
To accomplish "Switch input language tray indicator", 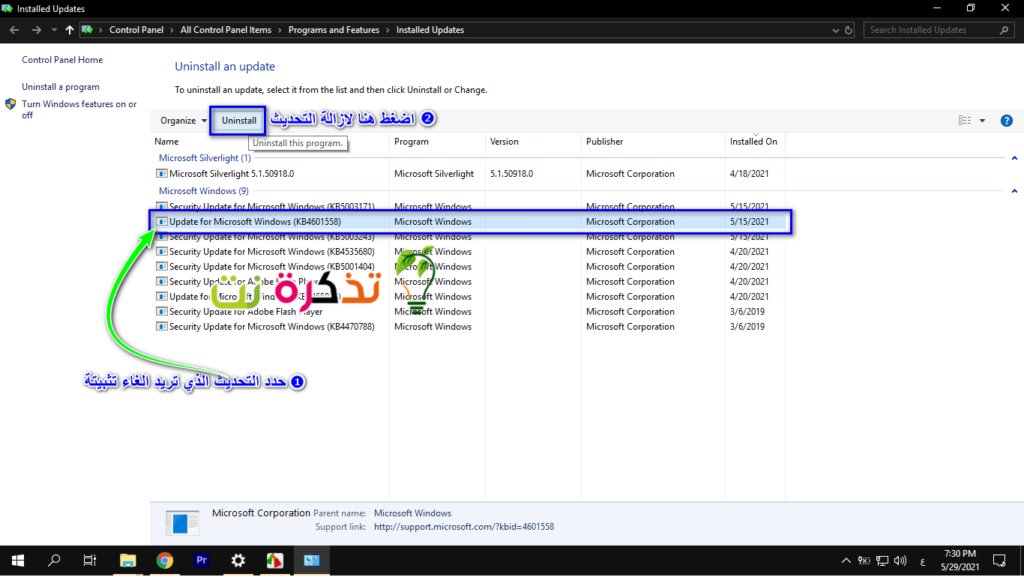I will [922, 561].
